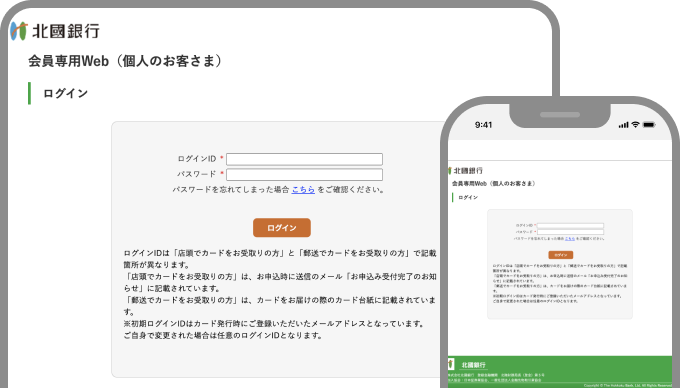The image size is (680, 388).
Task: Tap the 北國銀行 logo in phone green footer
Action: click(467, 365)
